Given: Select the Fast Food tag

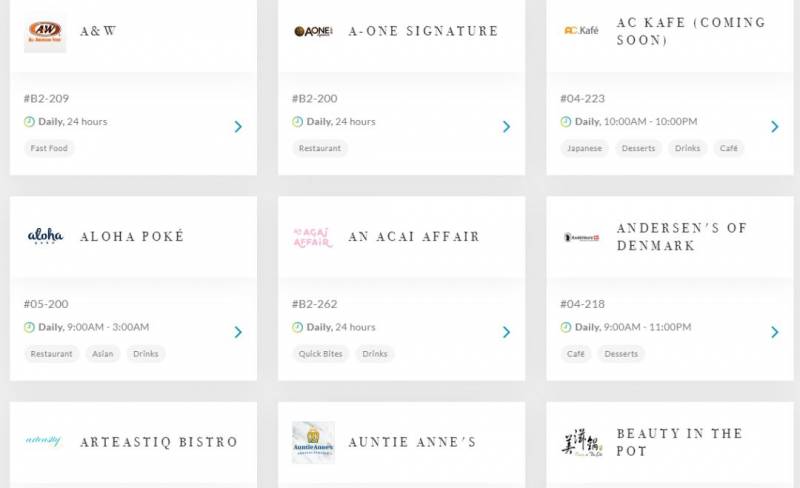Looking at the screenshot, I should tap(49, 148).
